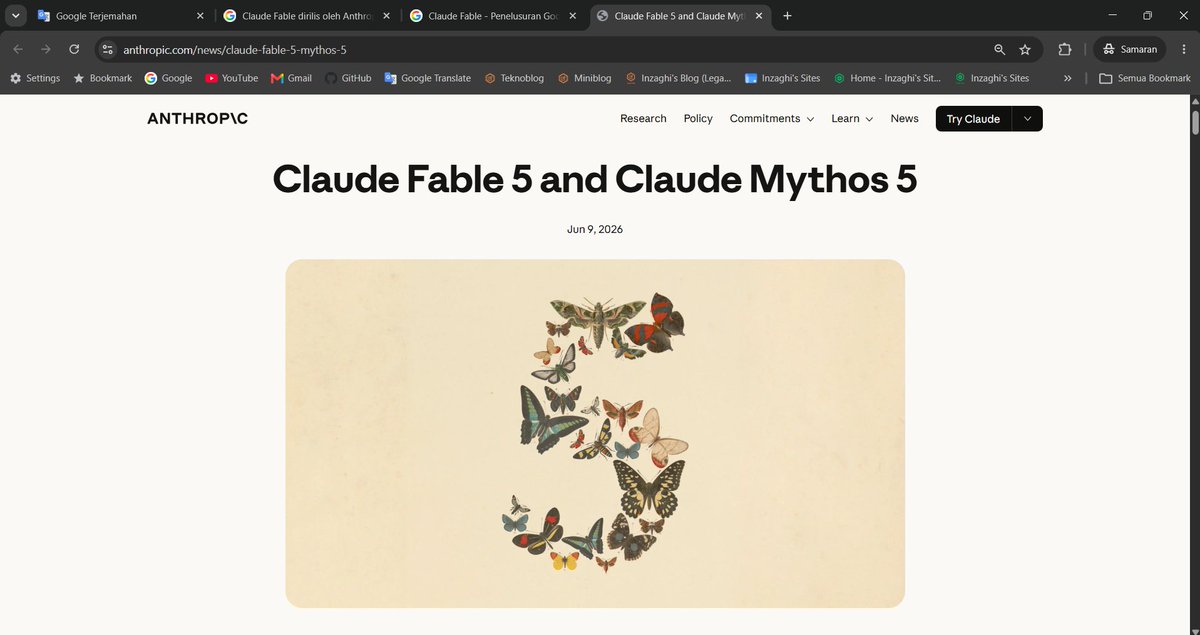Image resolution: width=1200 pixels, height=635 pixels.
Task: Open the Teknoblog bookmark
Action: click(515, 78)
